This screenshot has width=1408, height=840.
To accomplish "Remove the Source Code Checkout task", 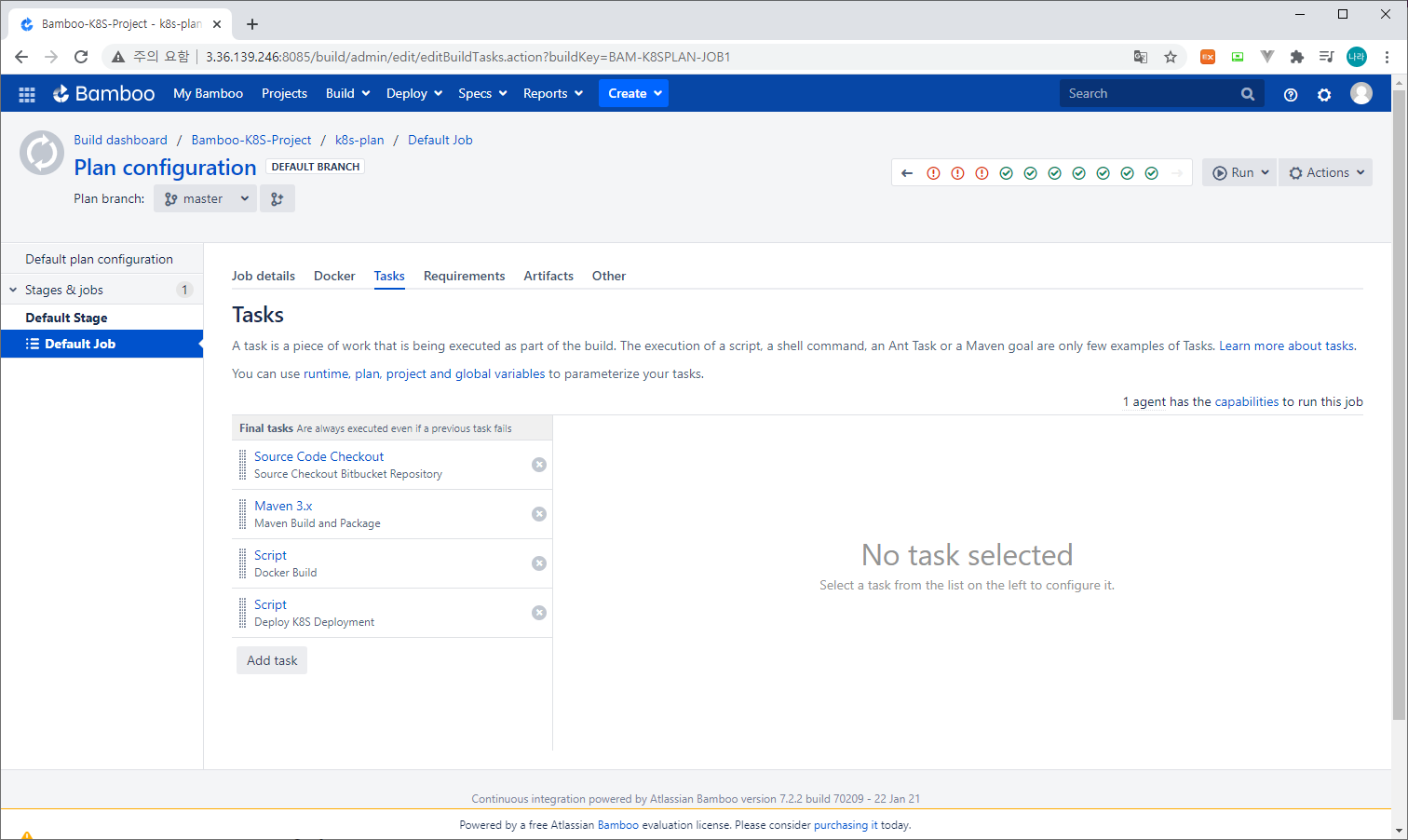I will pyautogui.click(x=539, y=465).
